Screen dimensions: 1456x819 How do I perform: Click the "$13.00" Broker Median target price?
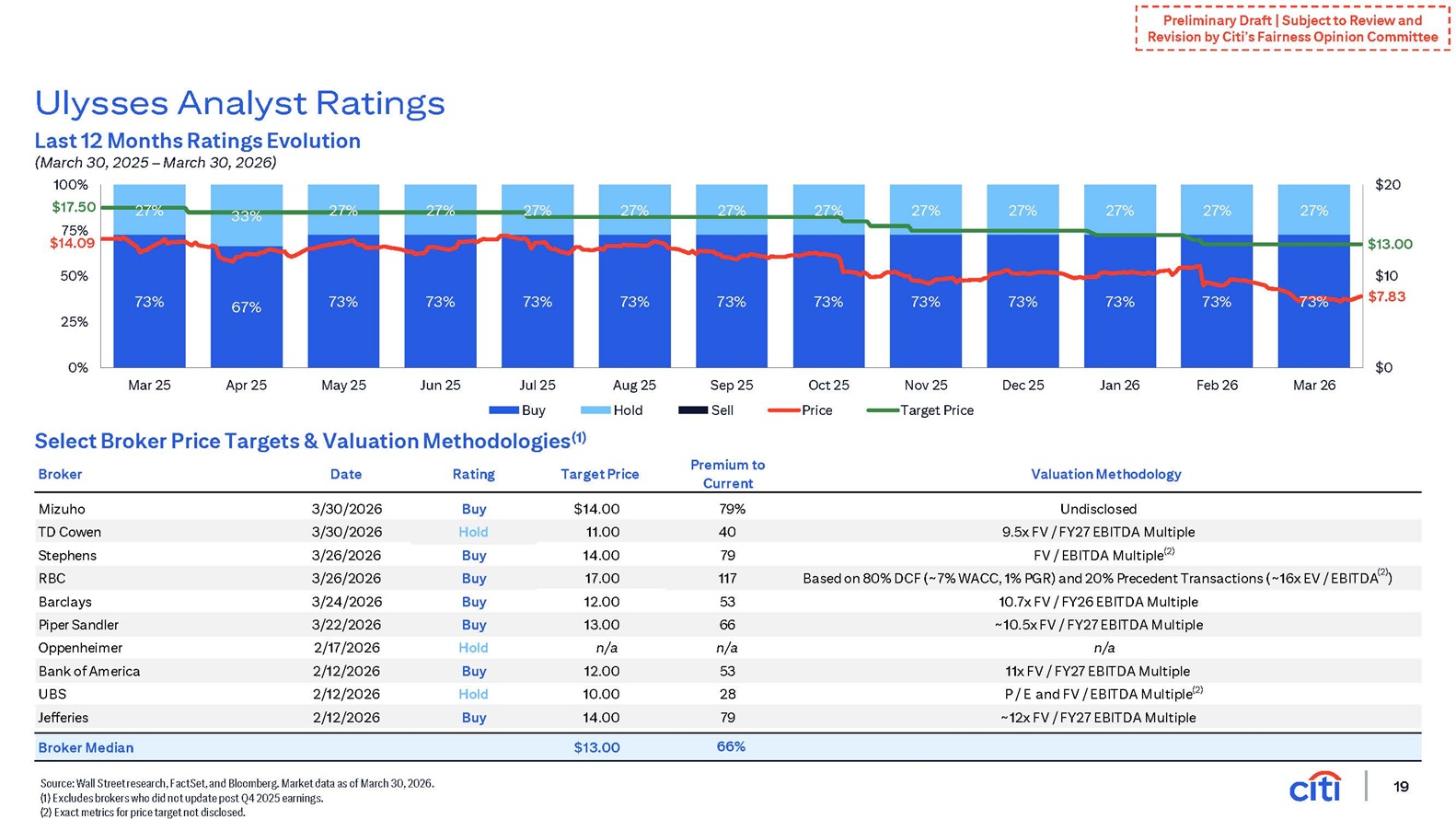596,747
